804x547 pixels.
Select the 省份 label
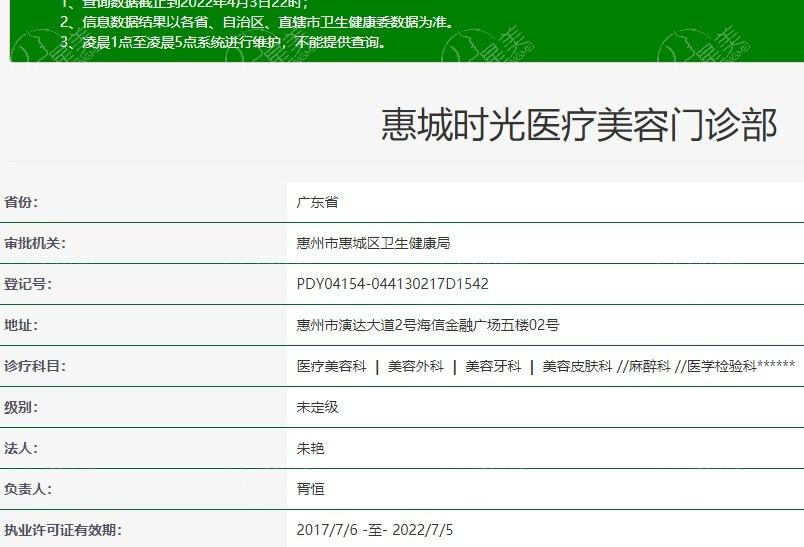pos(21,202)
